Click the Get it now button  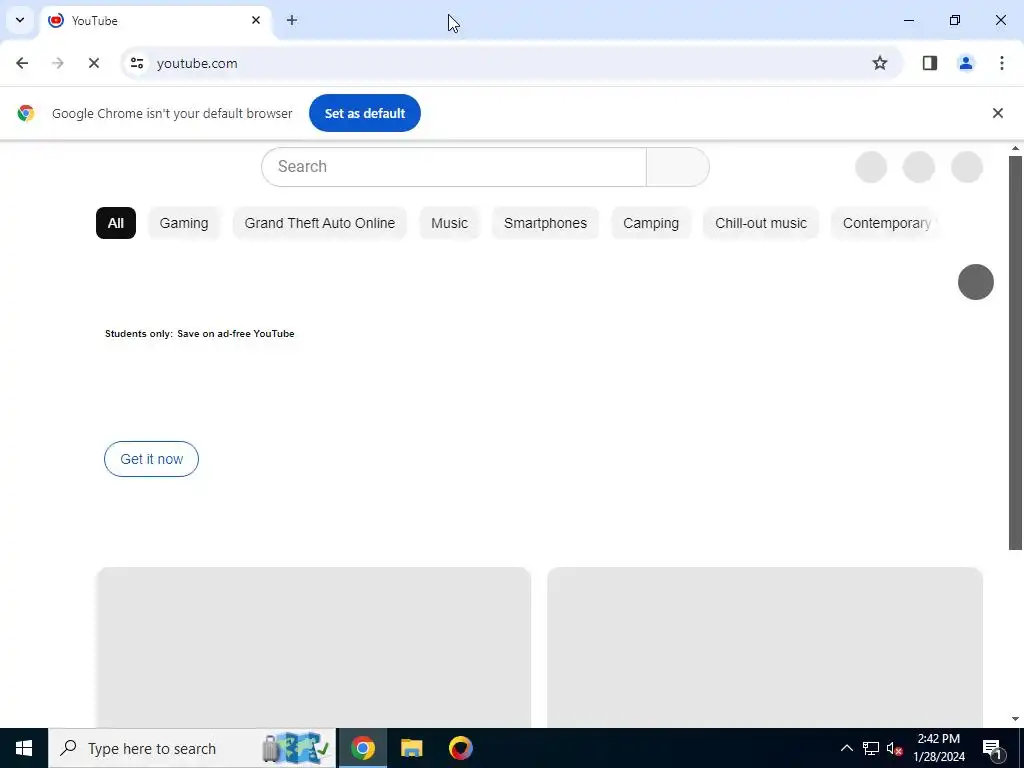tap(152, 459)
